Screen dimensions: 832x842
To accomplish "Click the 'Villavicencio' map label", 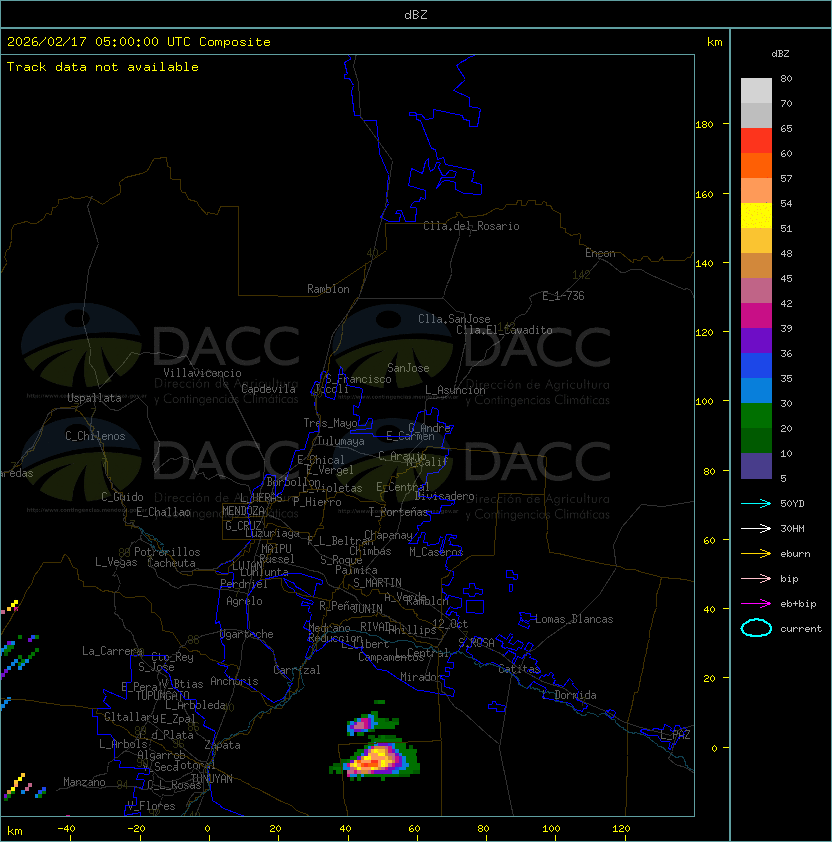I will click(202, 373).
